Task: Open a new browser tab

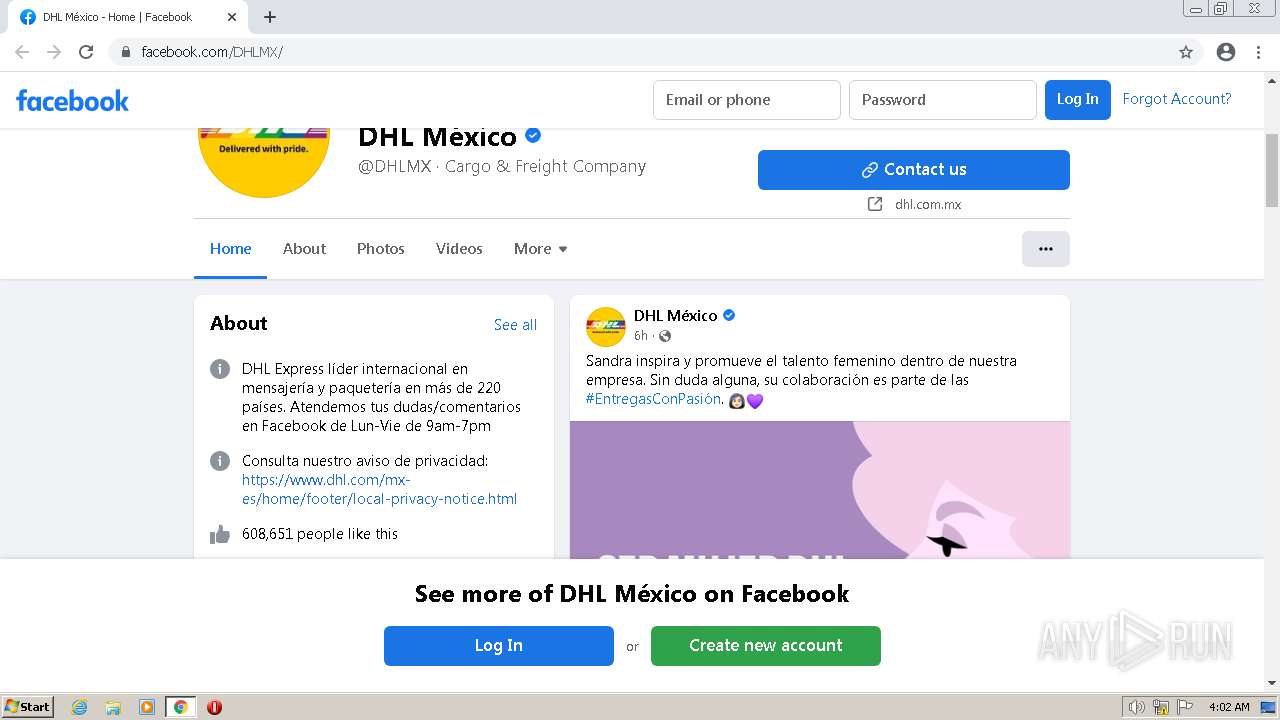Action: [270, 17]
